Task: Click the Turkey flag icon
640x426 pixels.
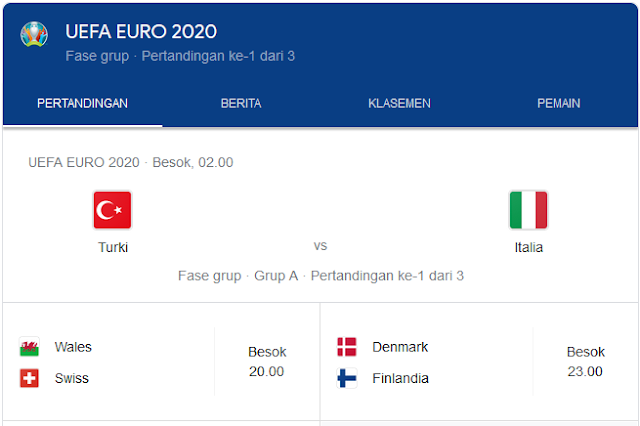Action: pos(112,210)
